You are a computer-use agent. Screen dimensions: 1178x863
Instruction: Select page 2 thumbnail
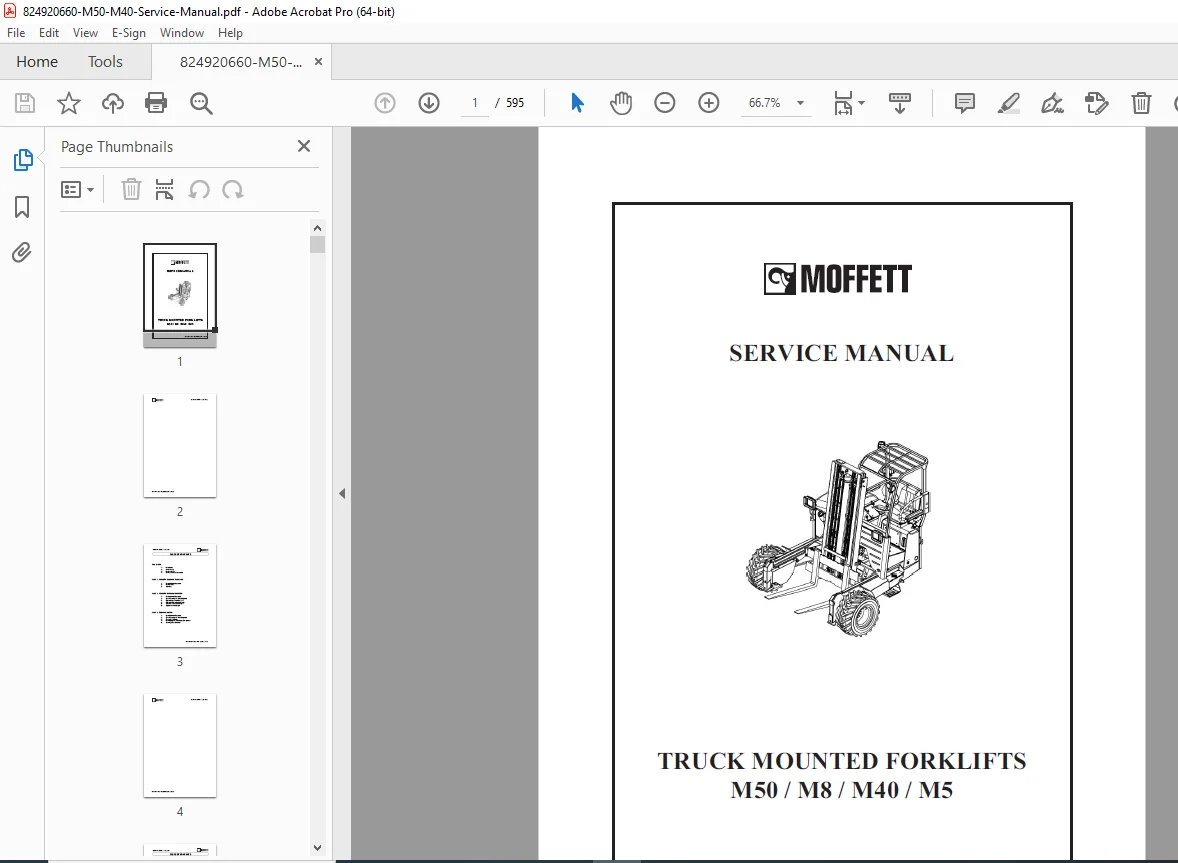point(180,445)
